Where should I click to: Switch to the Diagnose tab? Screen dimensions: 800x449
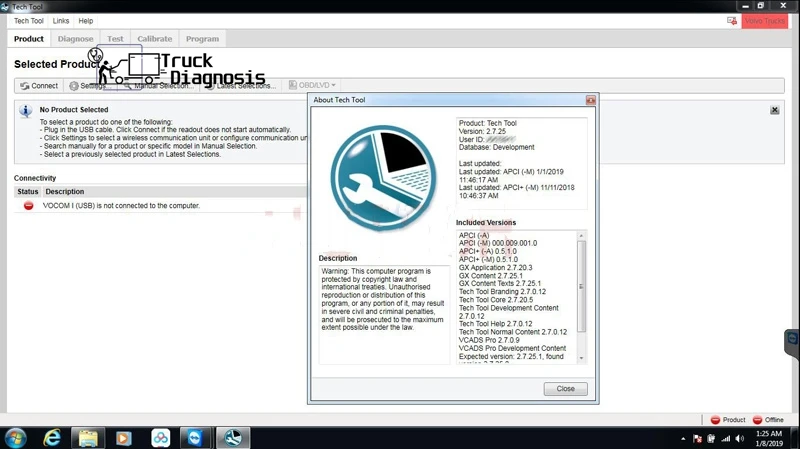tap(76, 39)
